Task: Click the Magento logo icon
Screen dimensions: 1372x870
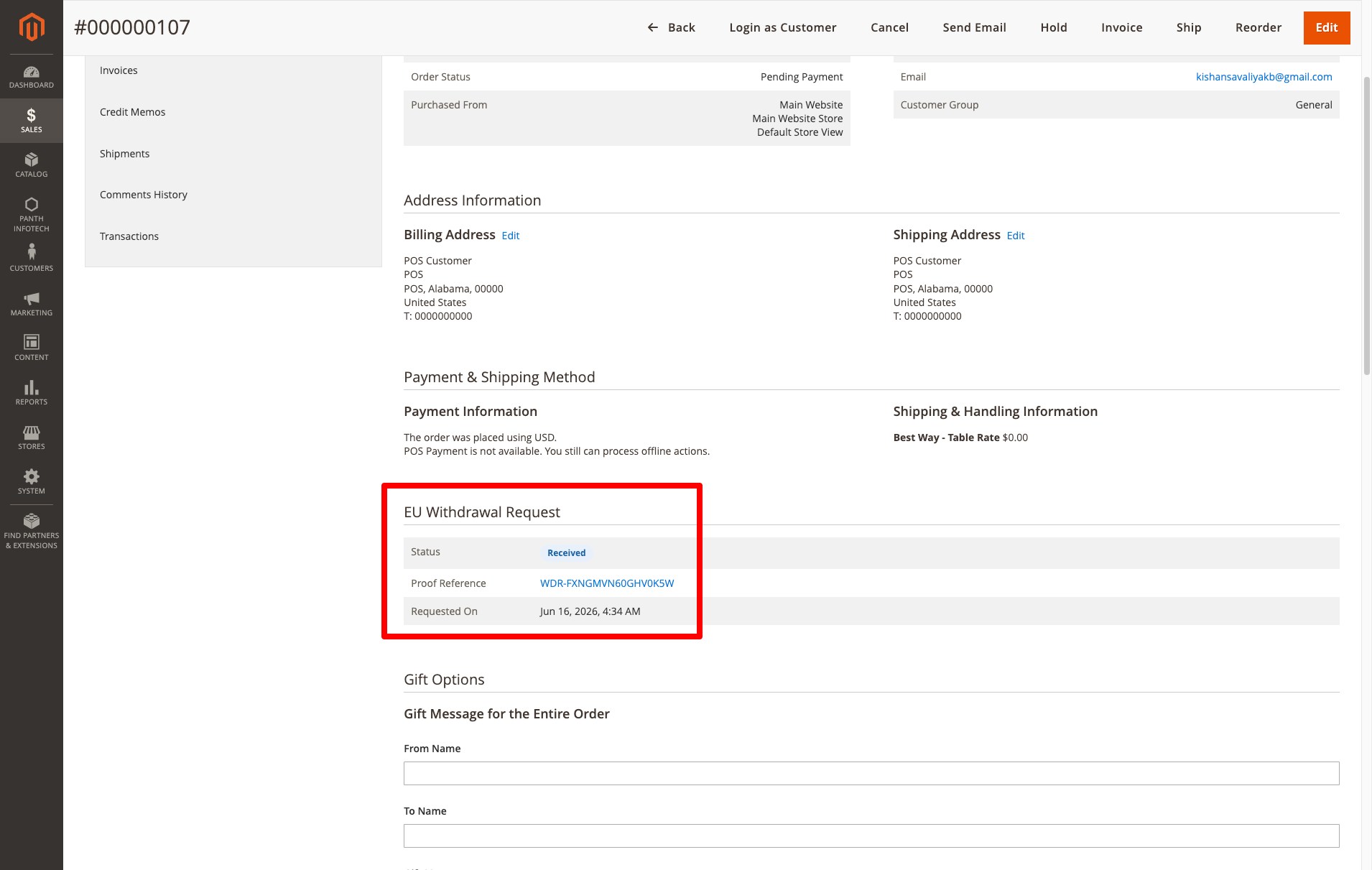Action: [x=31, y=27]
